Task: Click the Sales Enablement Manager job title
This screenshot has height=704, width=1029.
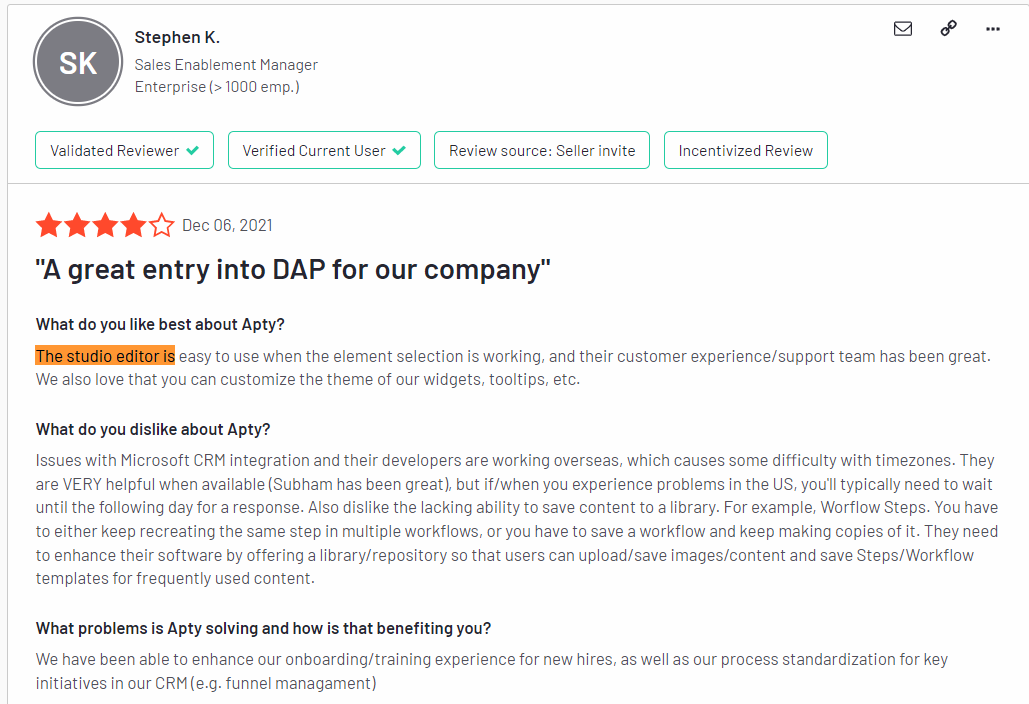Action: point(226,64)
